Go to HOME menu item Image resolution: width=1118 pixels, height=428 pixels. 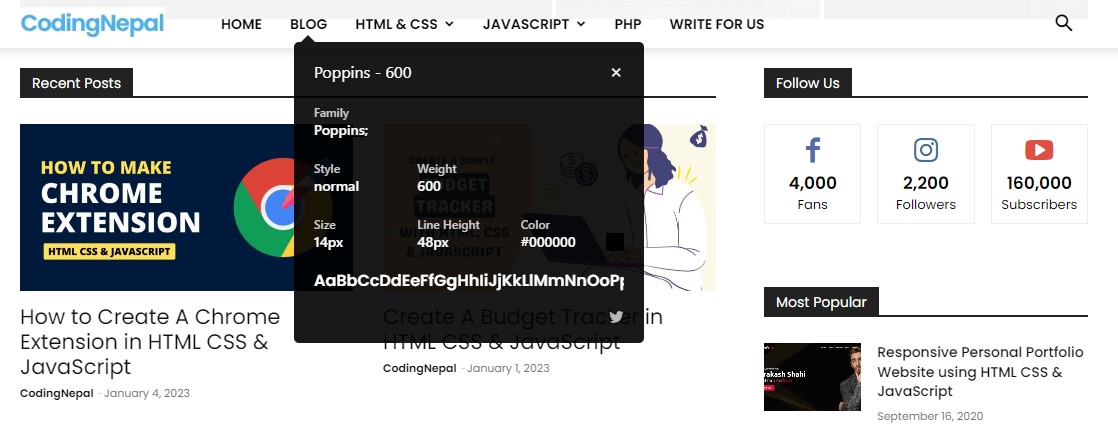241,24
